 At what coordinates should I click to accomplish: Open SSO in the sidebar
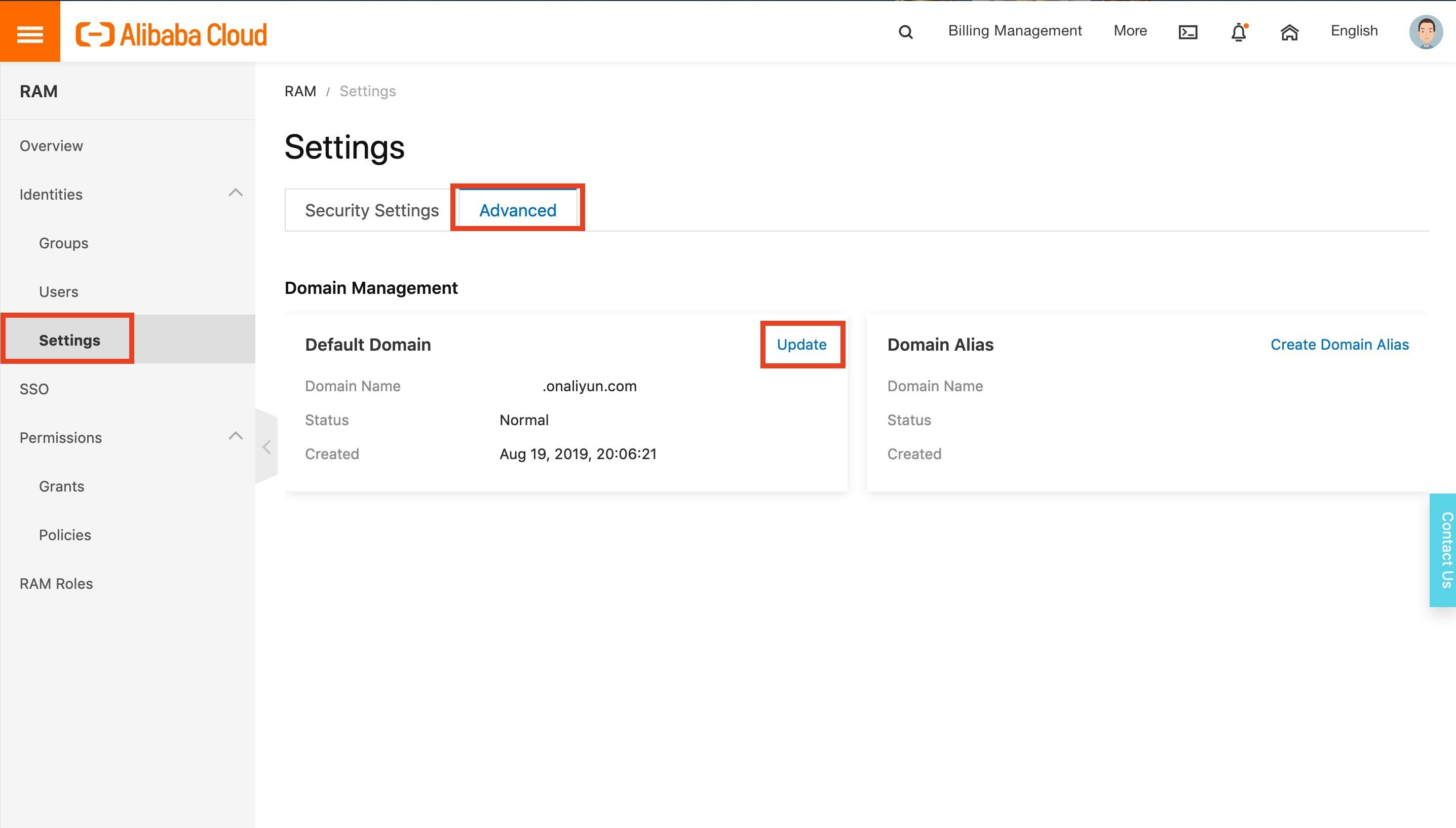pos(34,389)
